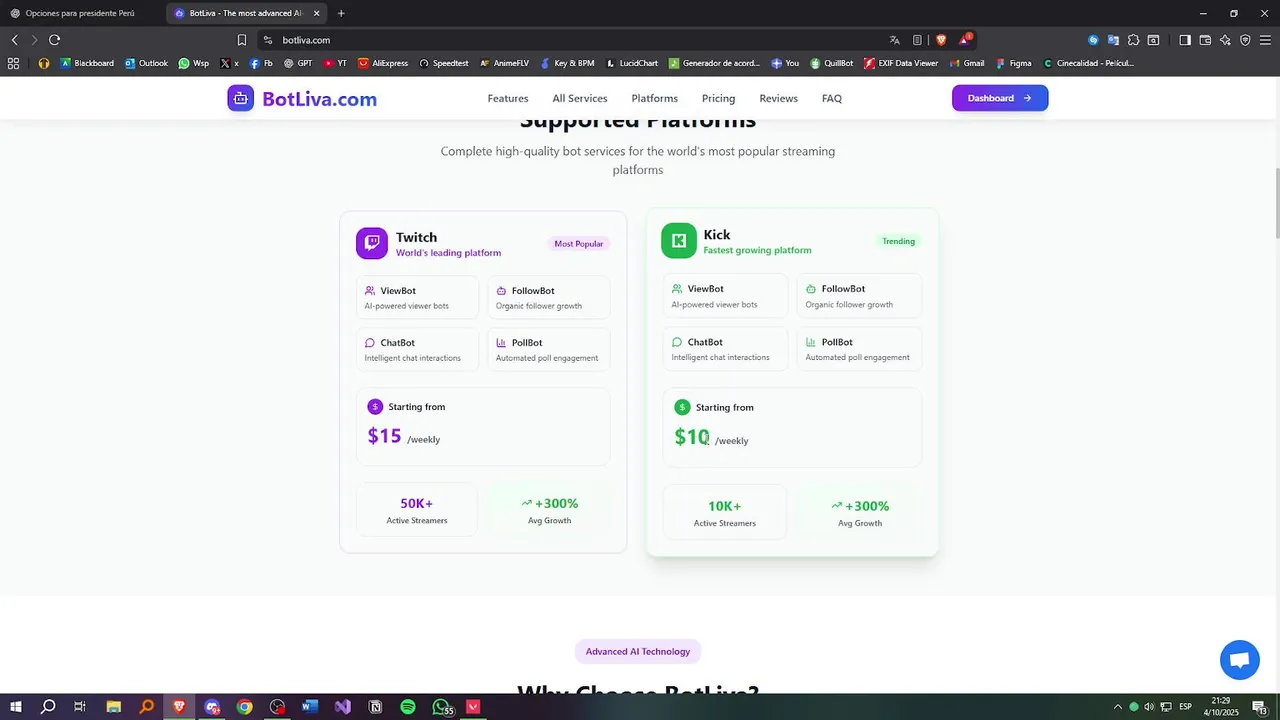
Task: Open Visual Studio from the taskbar
Action: [343, 707]
